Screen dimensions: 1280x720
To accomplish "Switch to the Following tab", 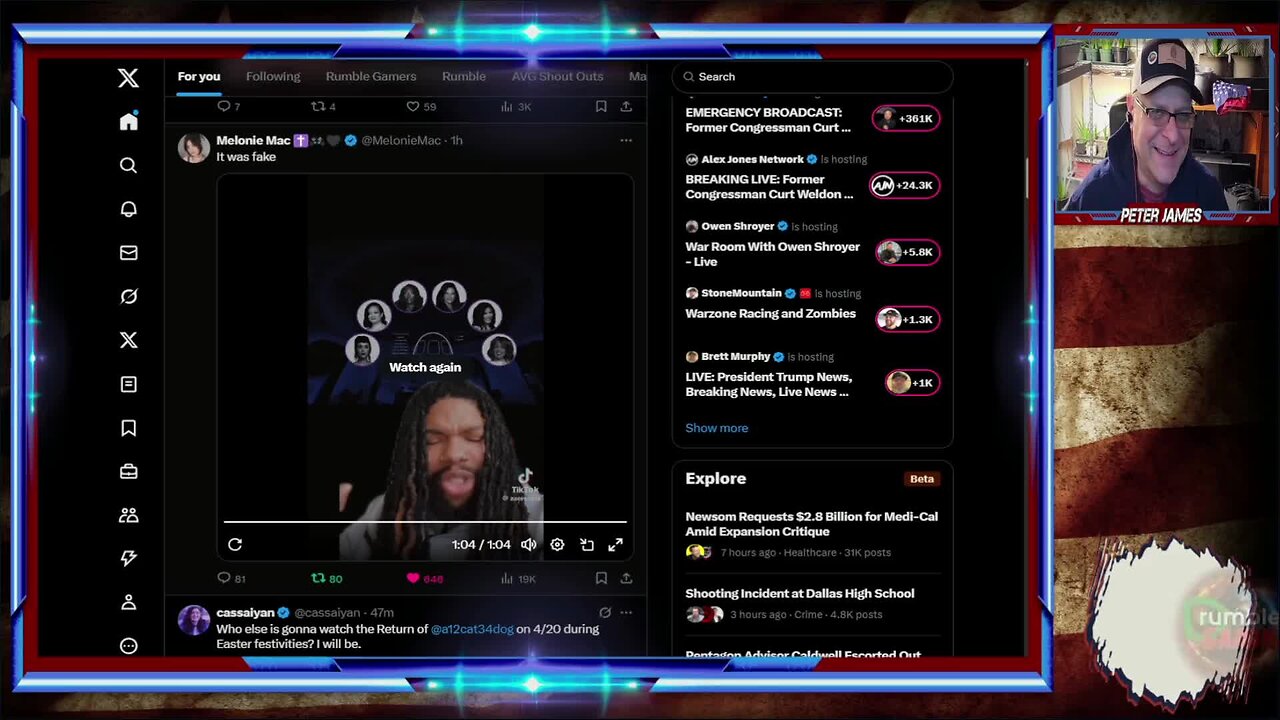I will click(x=273, y=76).
